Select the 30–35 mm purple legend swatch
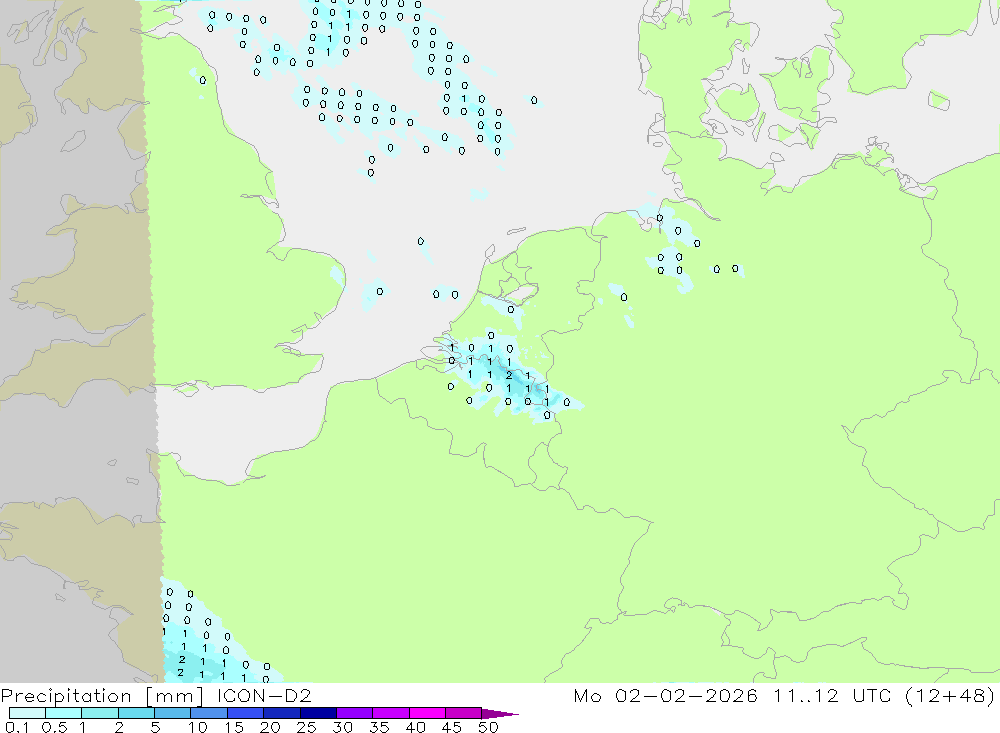Screen dimensions: 1000x733 [x=354, y=713]
